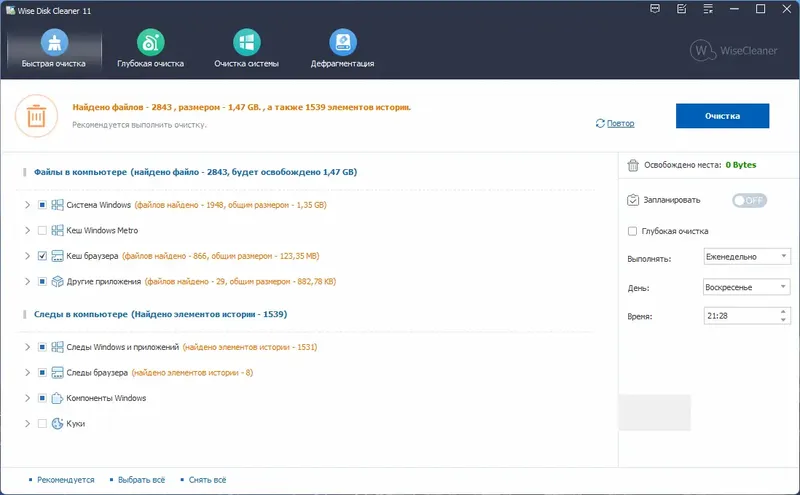Click the Найдено файлов - 2843 summary text
The image size is (800, 495).
(241, 107)
